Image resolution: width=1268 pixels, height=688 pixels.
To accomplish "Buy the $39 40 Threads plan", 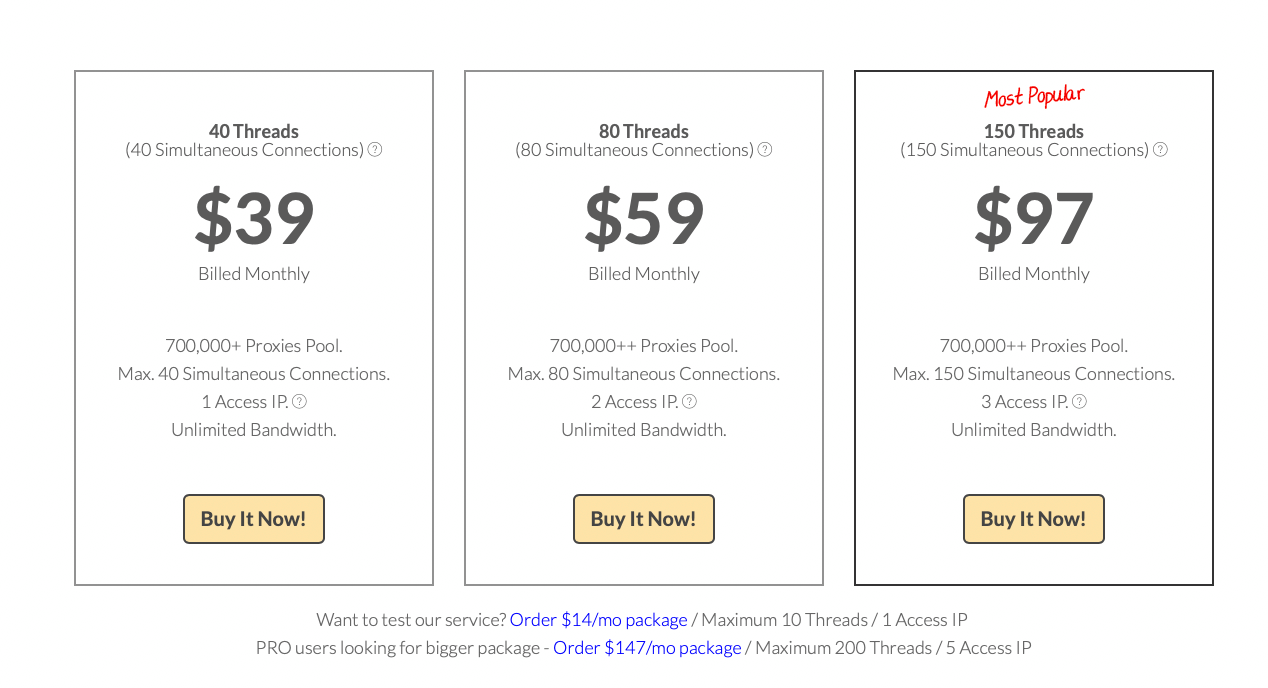I will coord(254,519).
